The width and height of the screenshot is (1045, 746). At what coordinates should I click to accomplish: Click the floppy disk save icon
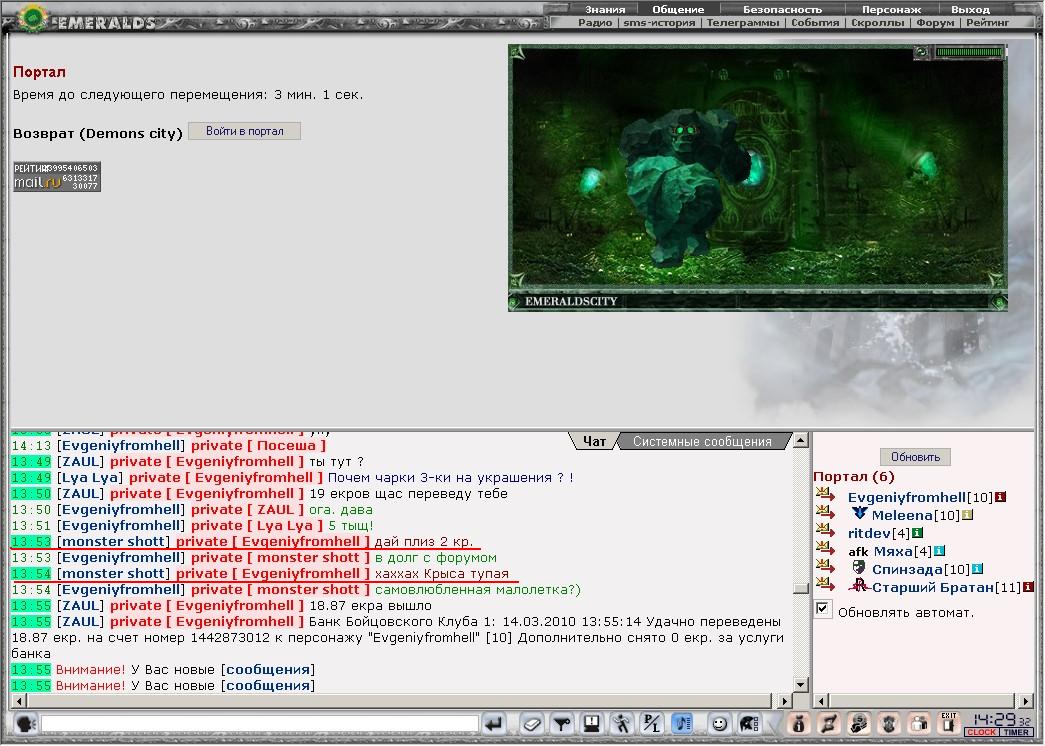click(x=591, y=723)
